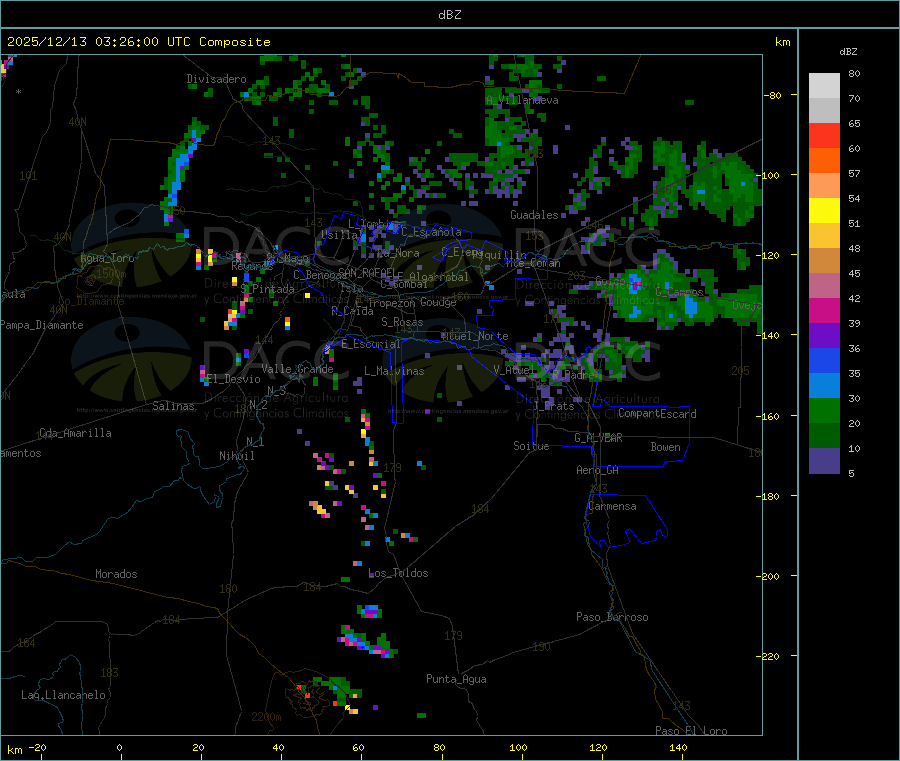Click the Lag.Llancanelo label
This screenshot has width=900, height=761.
point(63,695)
